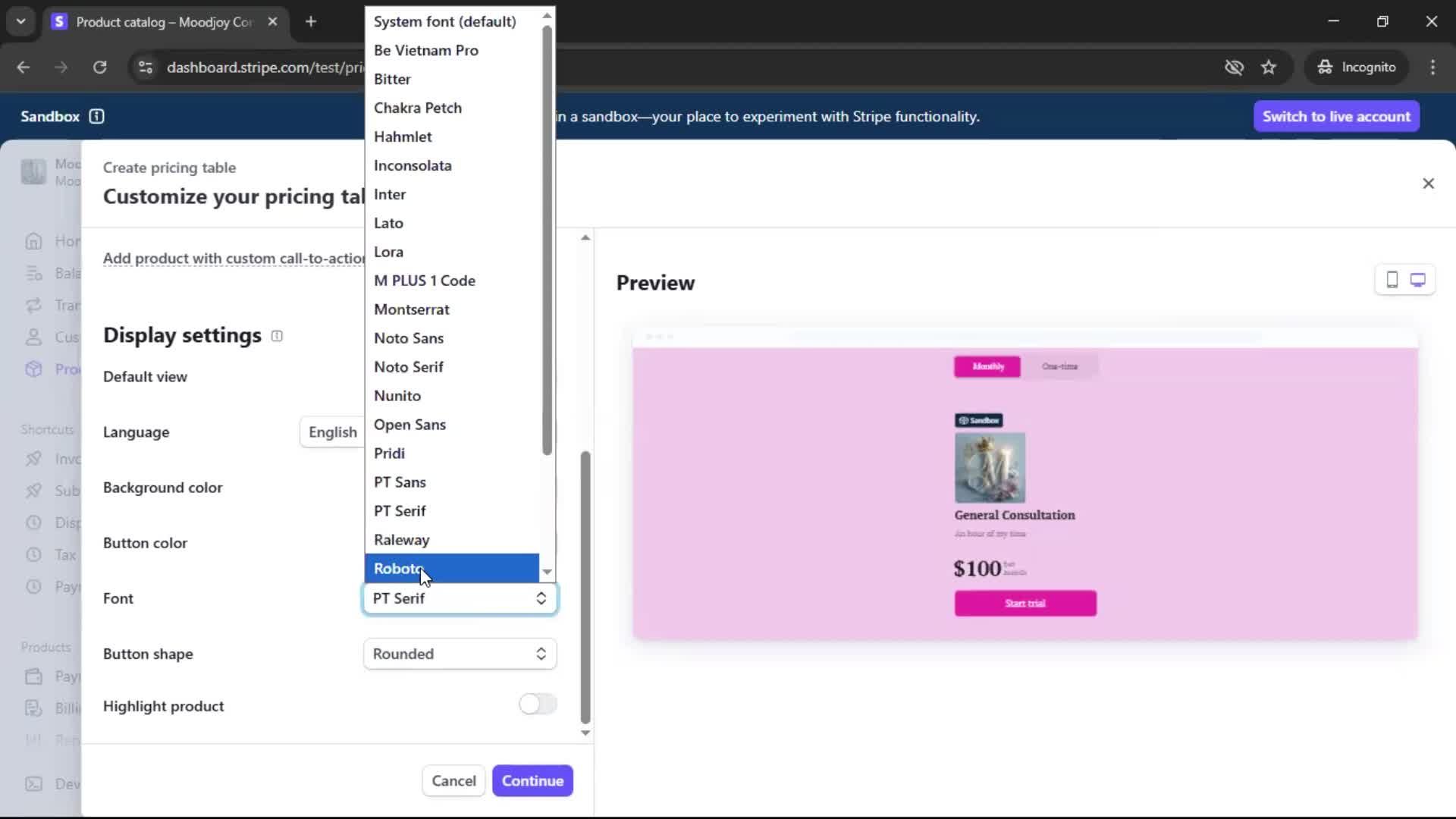This screenshot has width=1456, height=819.
Task: Toggle the Highlight product switch
Action: point(538,704)
